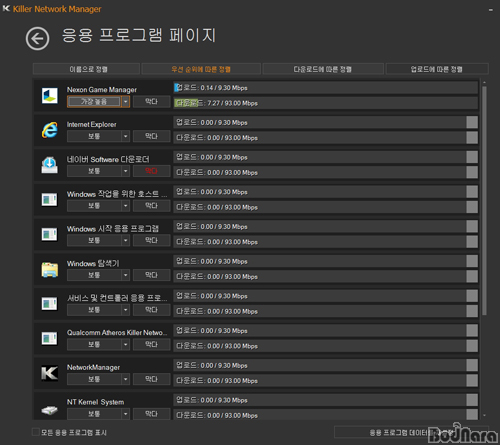Toggle red 막다 block for 네이버 Software 다운로더
The height and width of the screenshot is (445, 500).
click(151, 171)
